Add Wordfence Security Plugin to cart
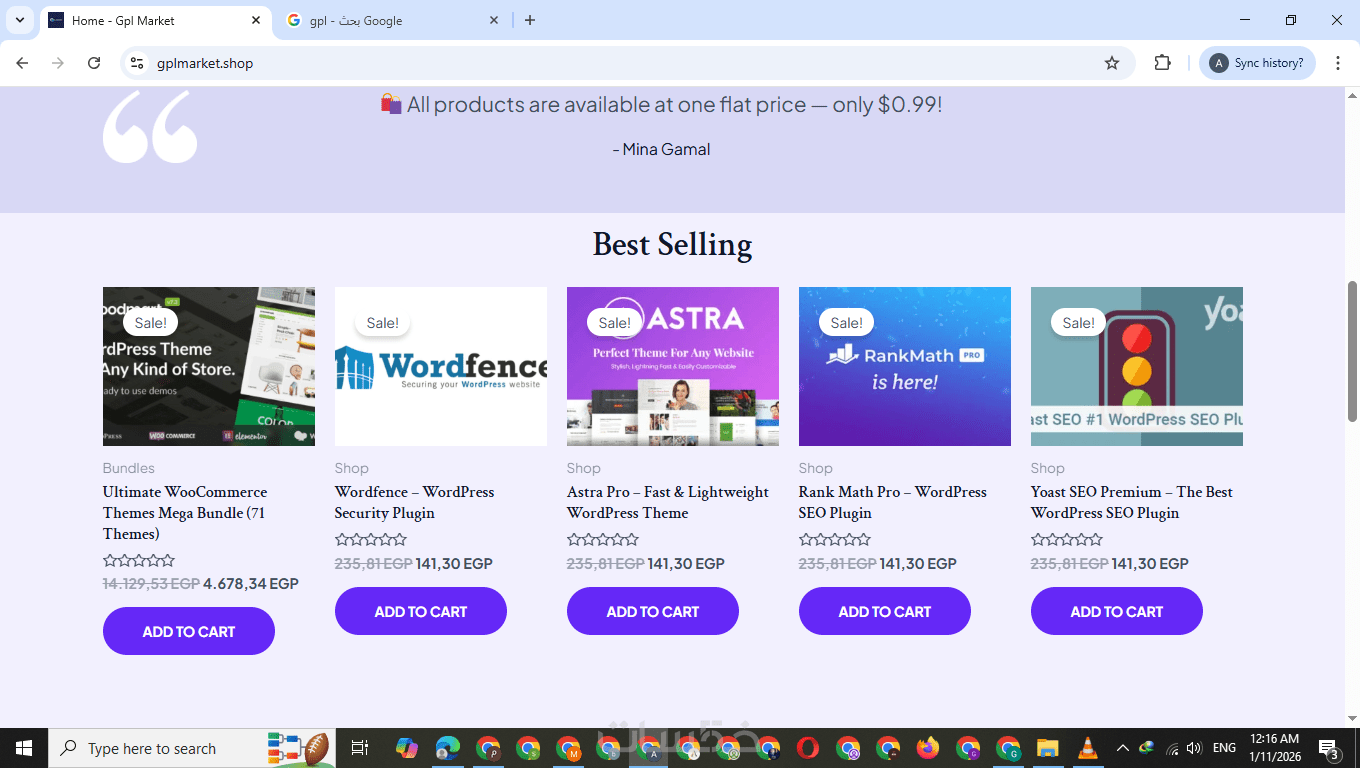The image size is (1360, 768). tap(421, 611)
